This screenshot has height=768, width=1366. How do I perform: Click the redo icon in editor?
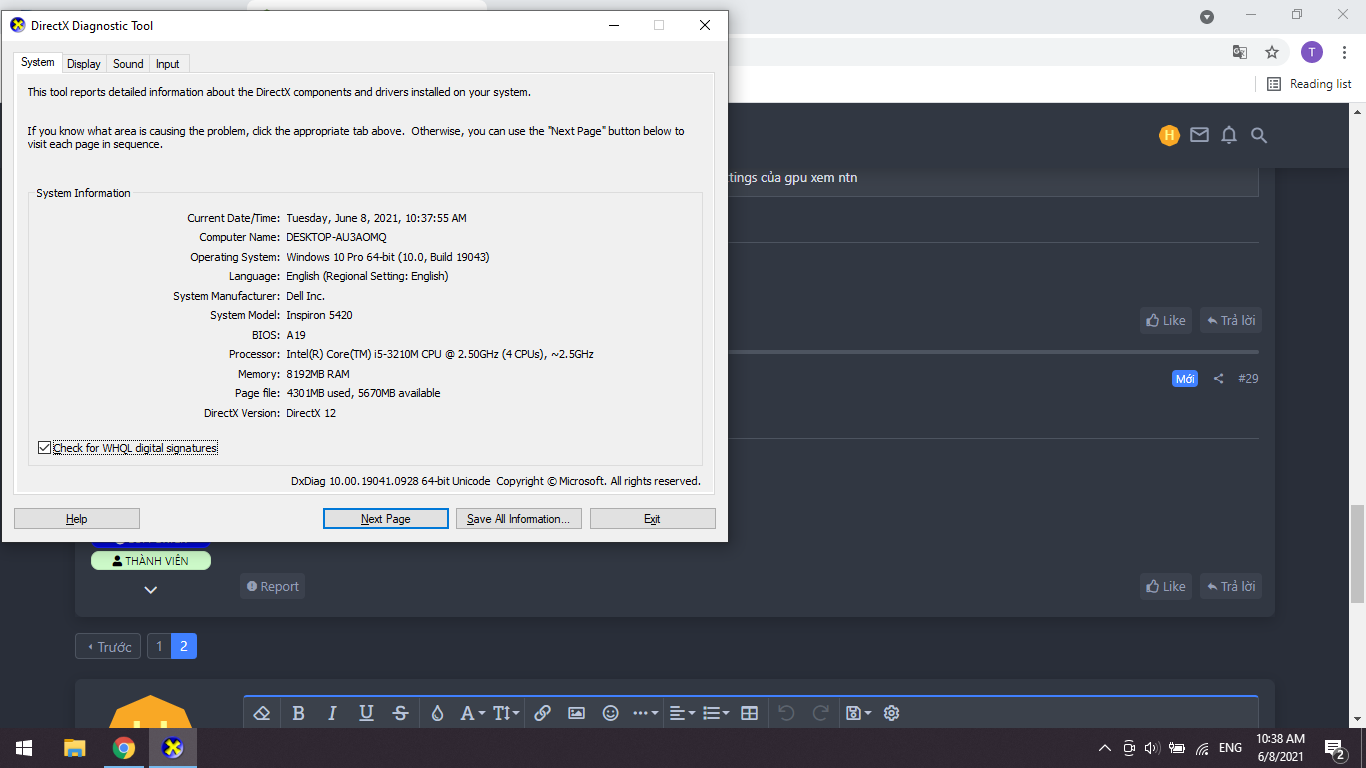tap(820, 713)
